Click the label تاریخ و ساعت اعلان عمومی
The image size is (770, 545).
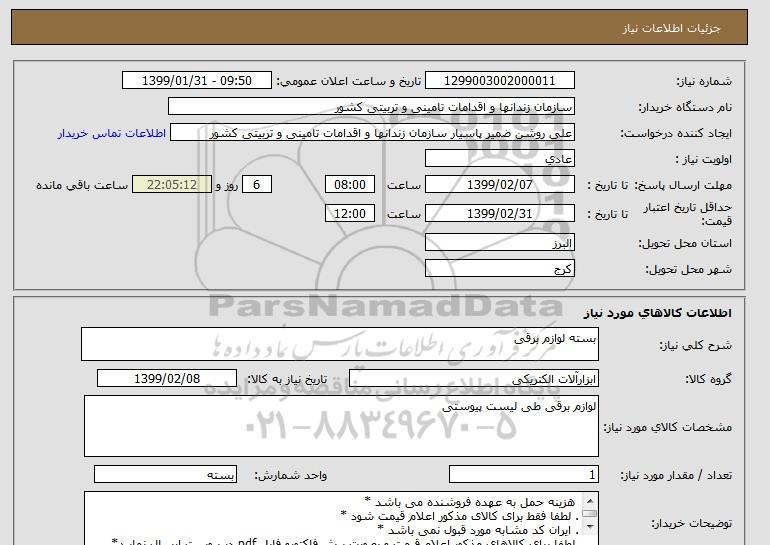349,81
